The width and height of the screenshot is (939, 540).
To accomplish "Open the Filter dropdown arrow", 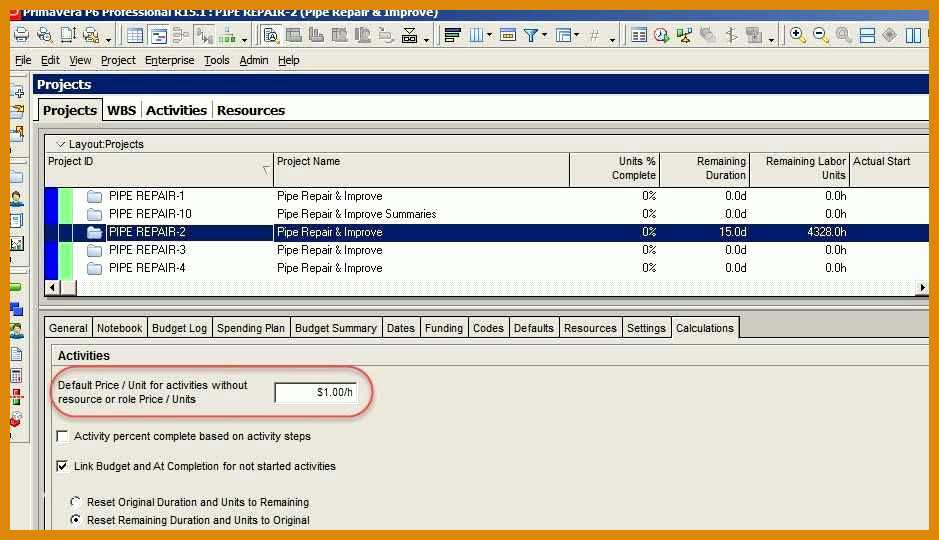I will (544, 35).
